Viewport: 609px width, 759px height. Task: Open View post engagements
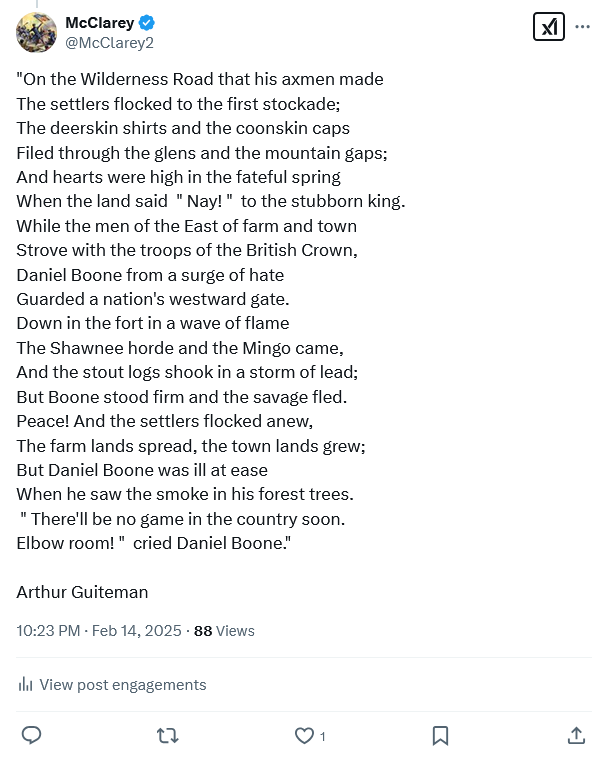click(122, 685)
